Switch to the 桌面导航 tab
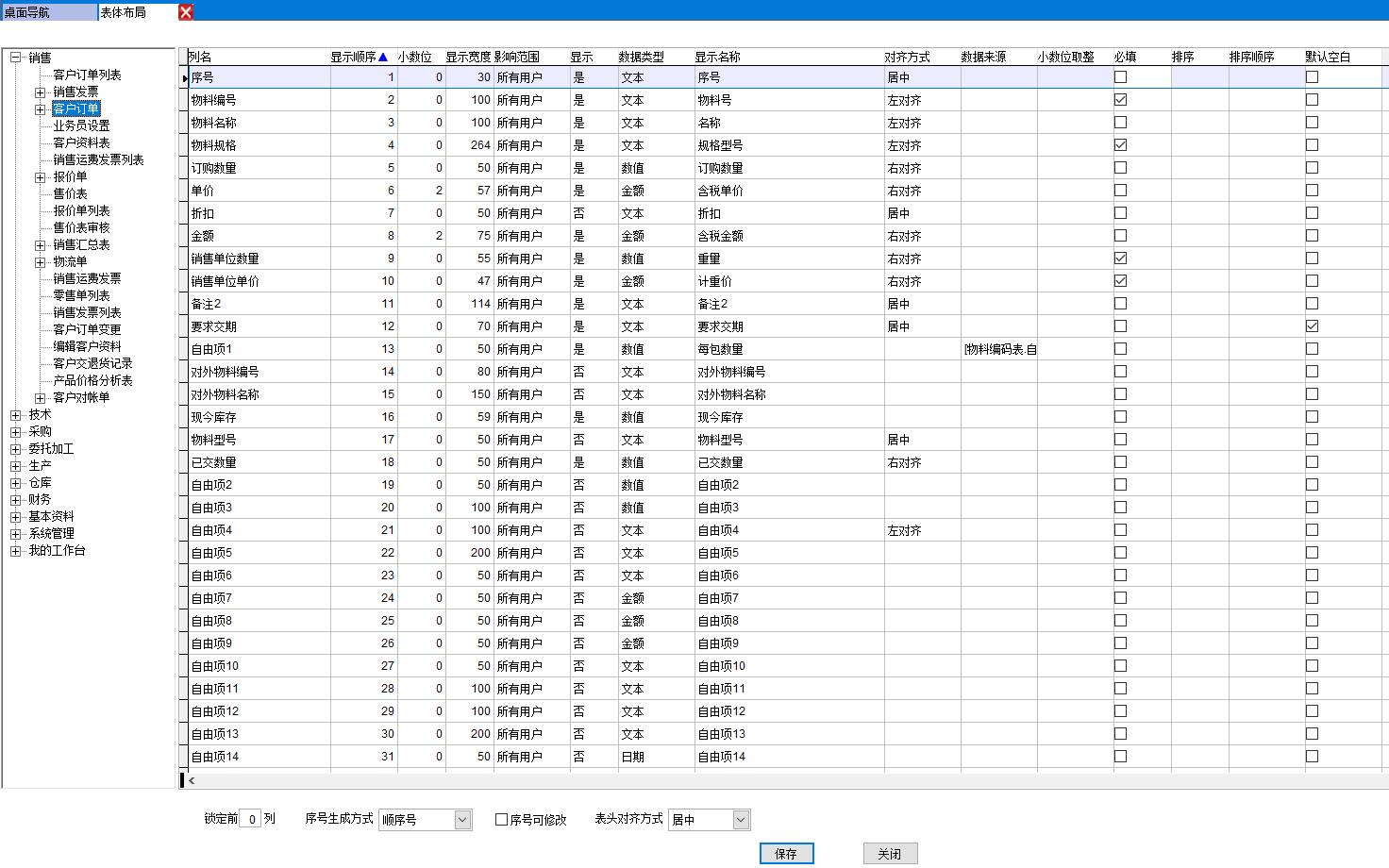The height and width of the screenshot is (868, 1389). 47,12
